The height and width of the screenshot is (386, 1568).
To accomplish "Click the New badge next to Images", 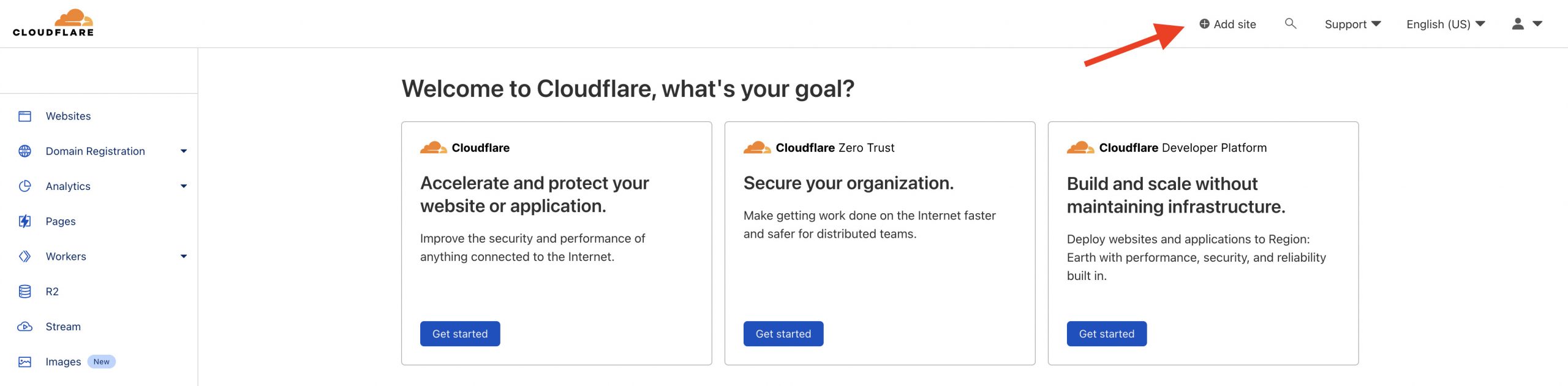I will [x=102, y=361].
